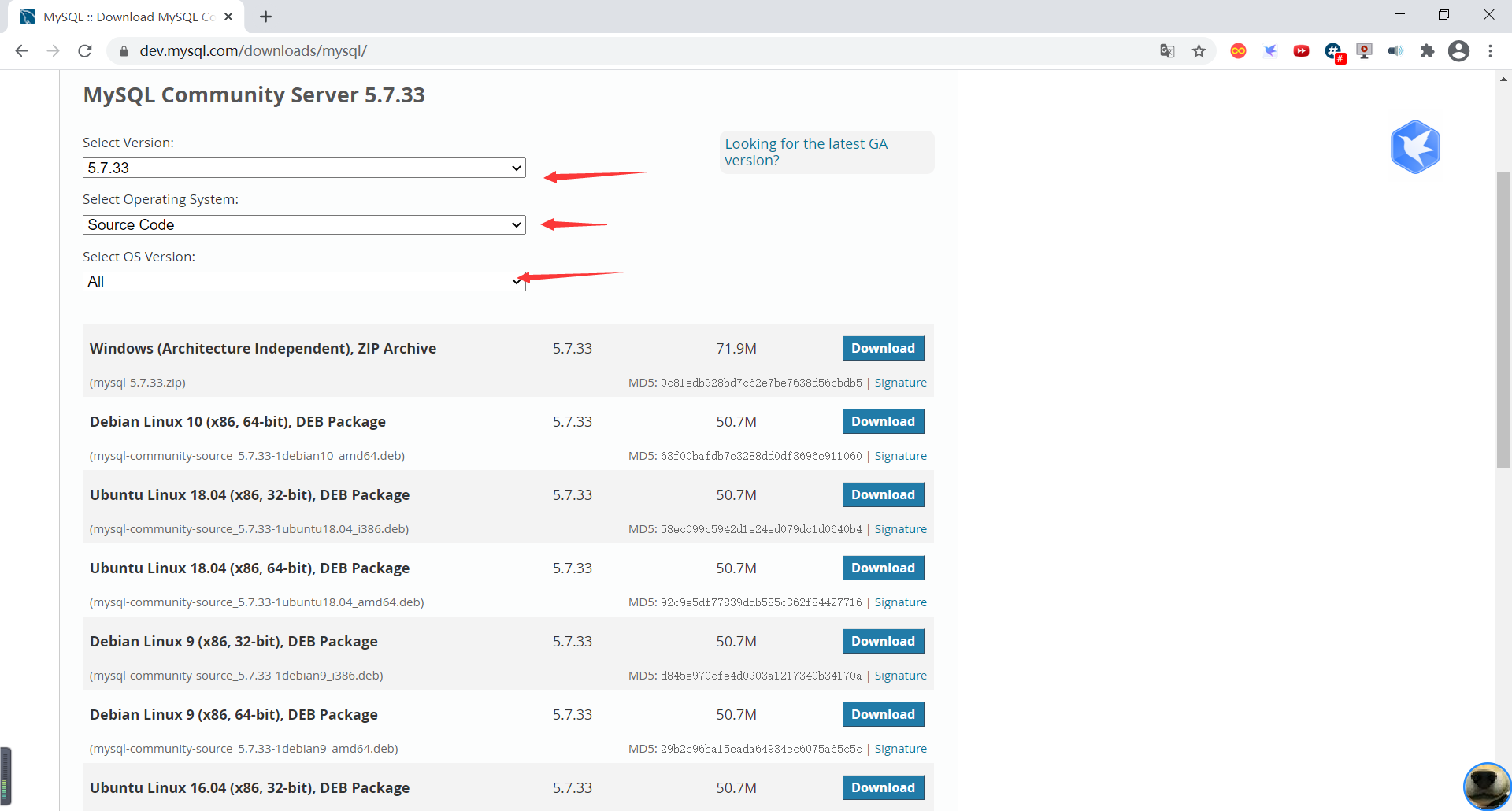Open Signature link for ubuntu18.04_amd64.deb

pyautogui.click(x=900, y=602)
